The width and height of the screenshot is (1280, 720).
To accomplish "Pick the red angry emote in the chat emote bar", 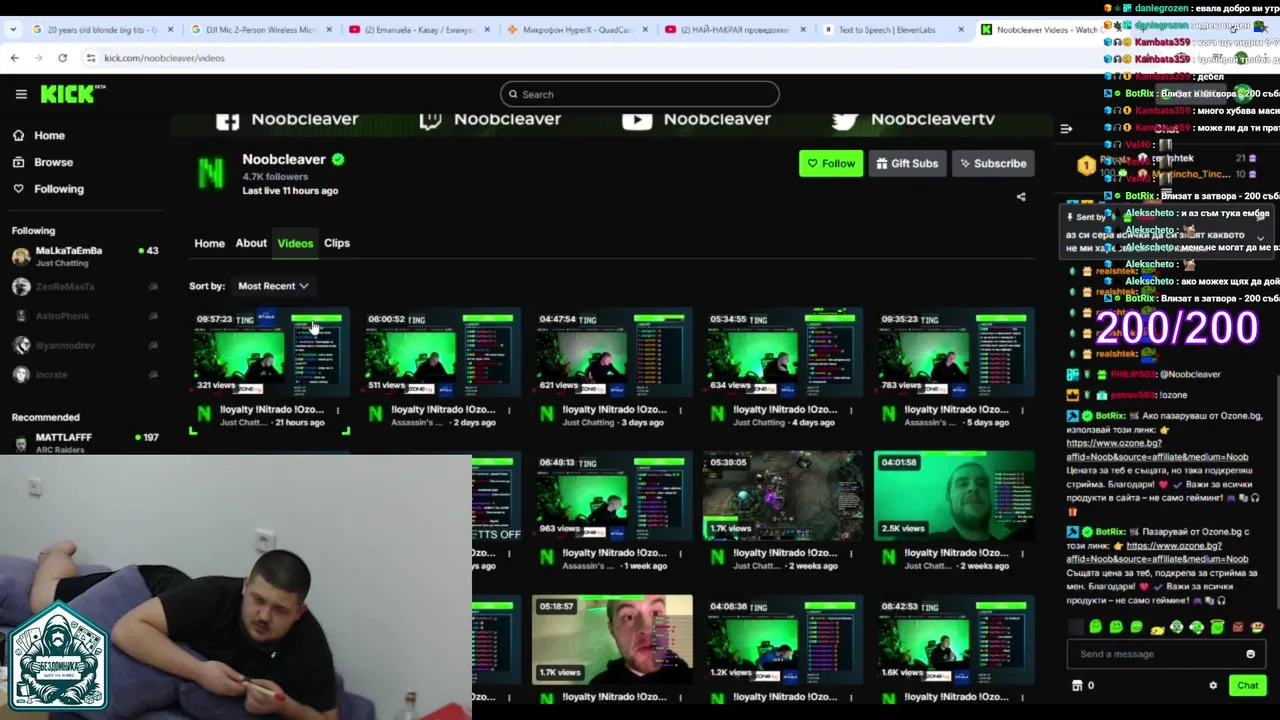I will pyautogui.click(x=1238, y=627).
